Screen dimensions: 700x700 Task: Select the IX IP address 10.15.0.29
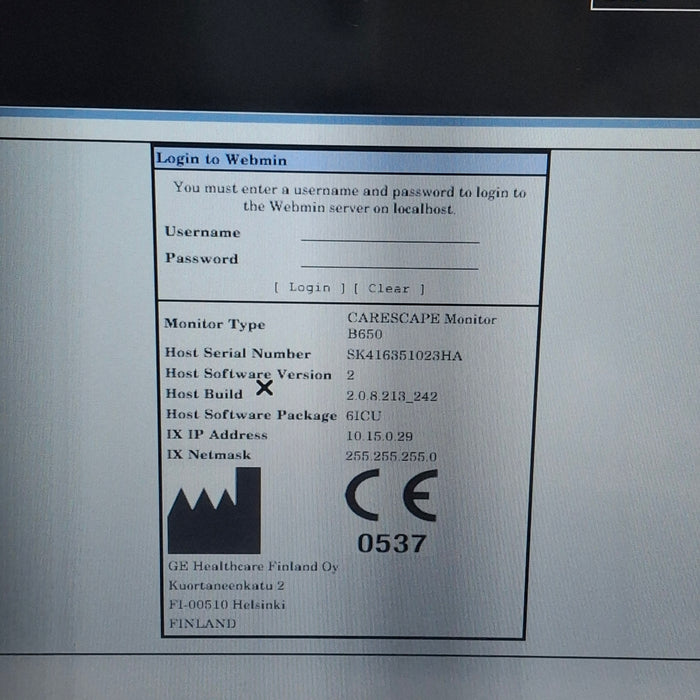378,436
